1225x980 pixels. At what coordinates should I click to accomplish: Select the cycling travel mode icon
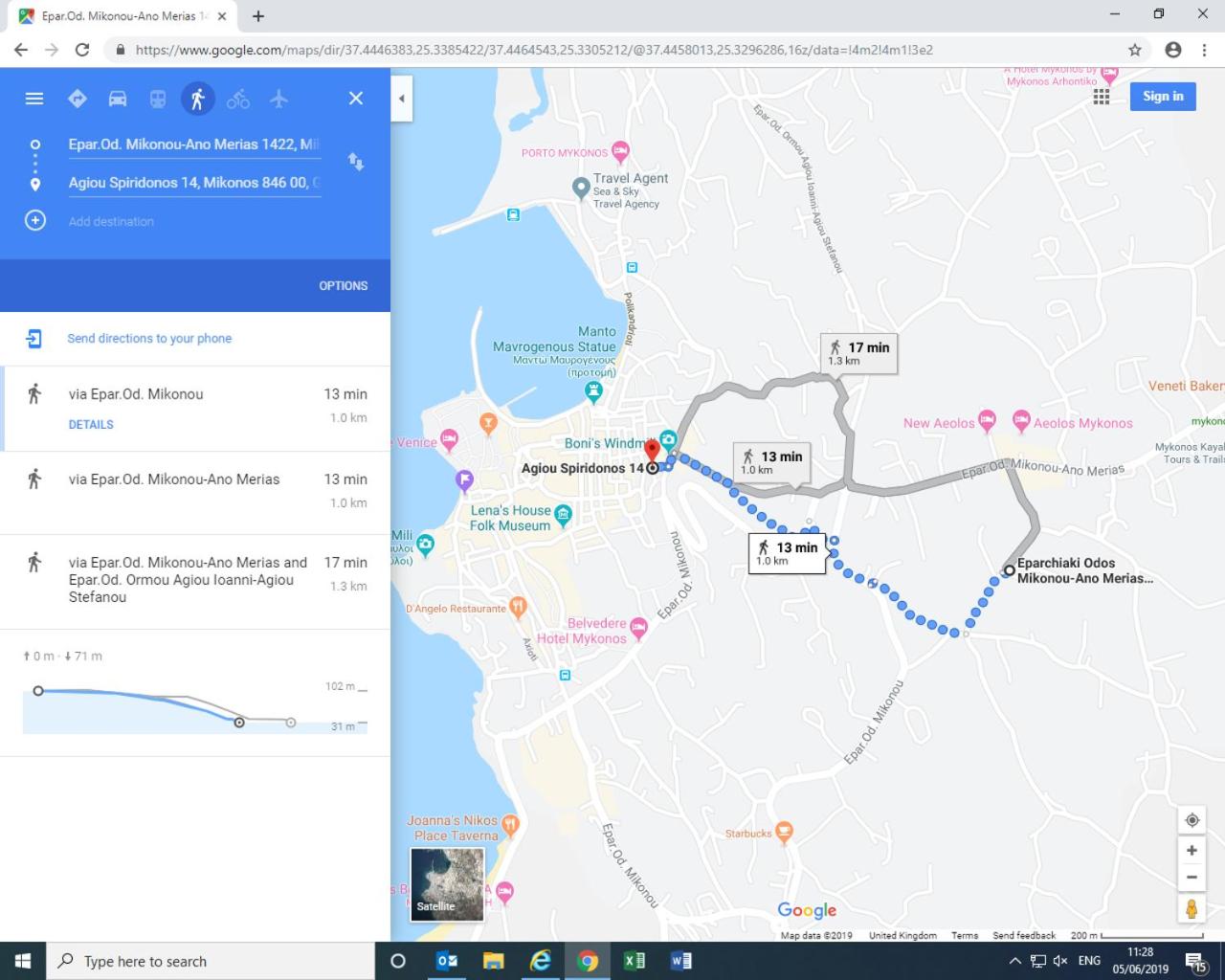[238, 99]
